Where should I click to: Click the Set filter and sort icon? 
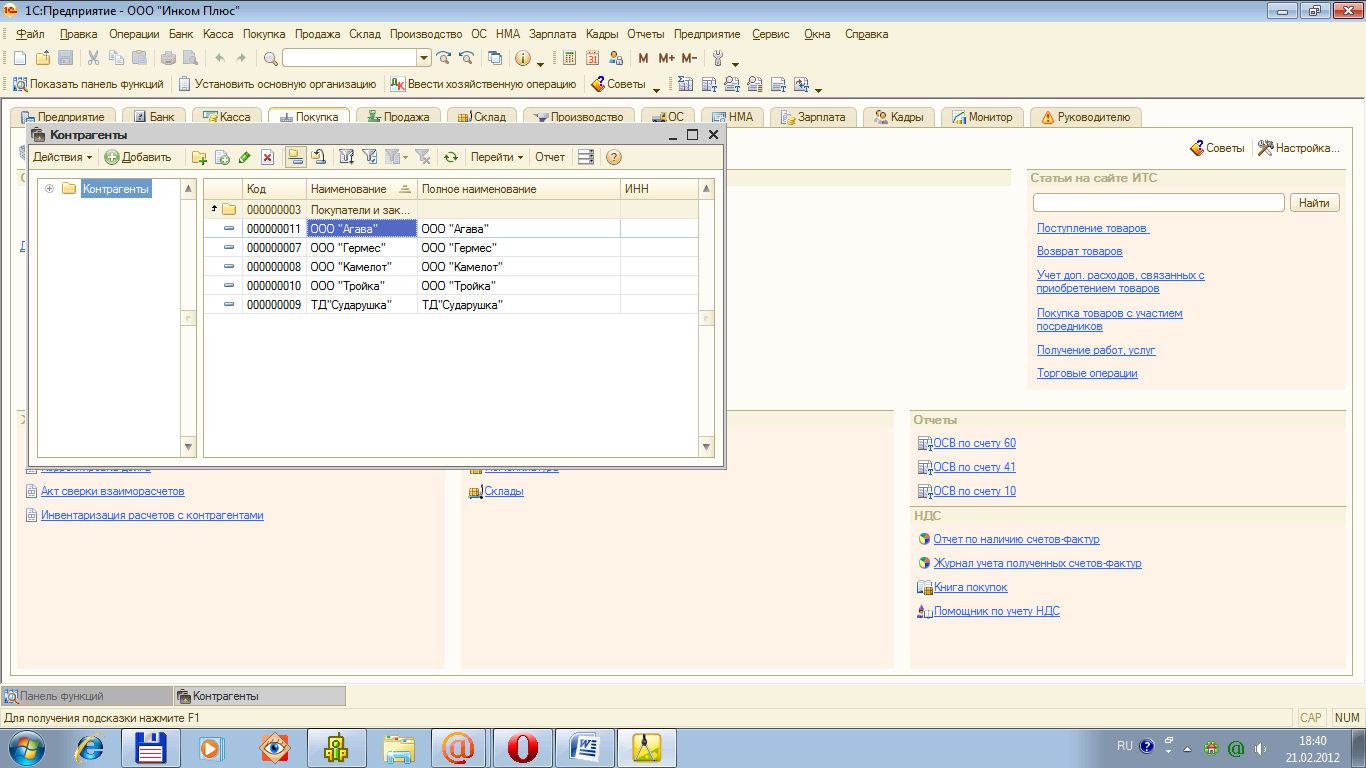347,157
